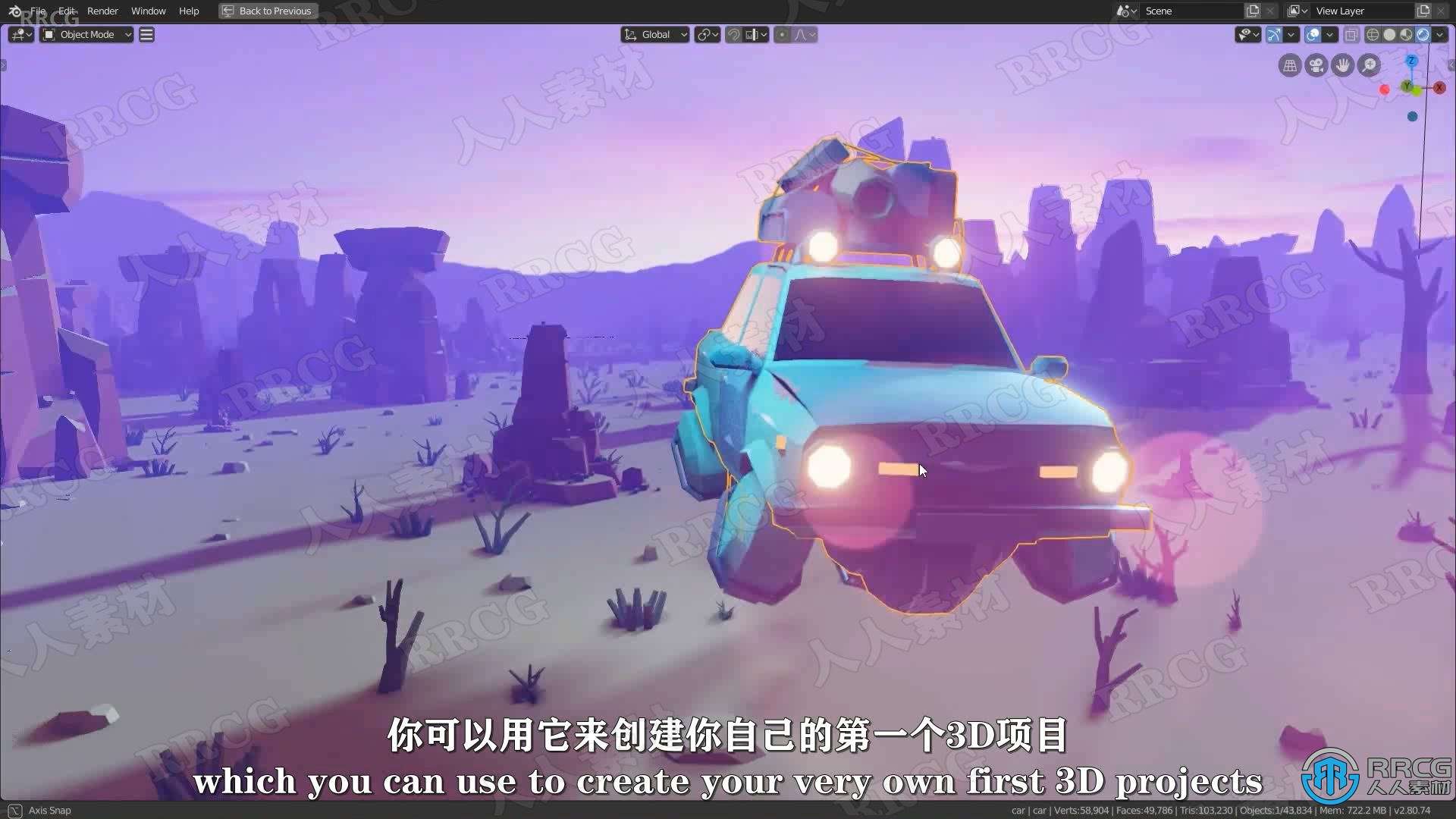This screenshot has height=819, width=1456.
Task: Toggle the axis snap checkbox
Action: [x=14, y=809]
